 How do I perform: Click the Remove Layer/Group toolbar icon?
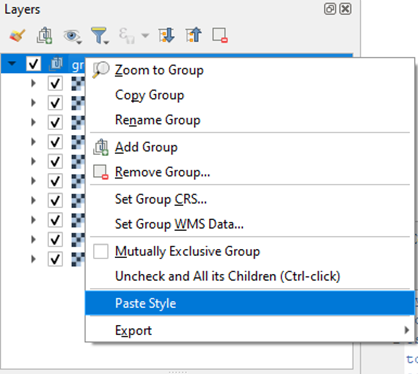[x=220, y=35]
